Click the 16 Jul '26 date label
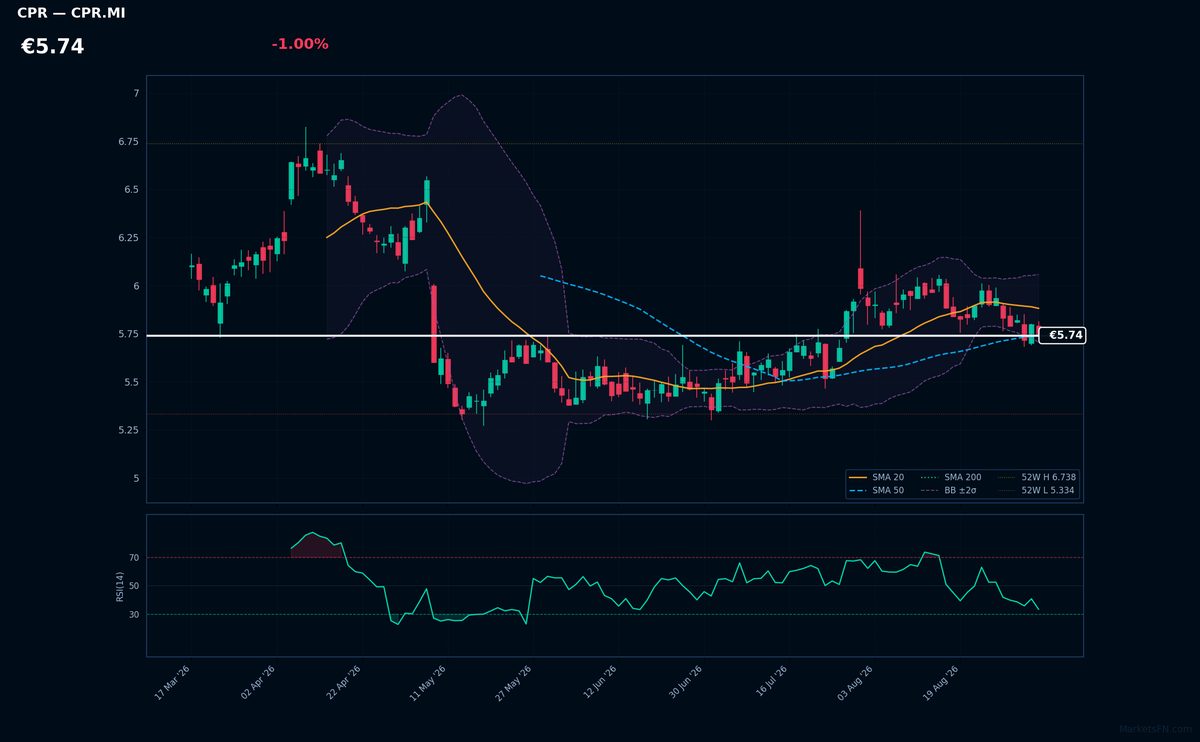The image size is (1200, 742). click(770, 683)
